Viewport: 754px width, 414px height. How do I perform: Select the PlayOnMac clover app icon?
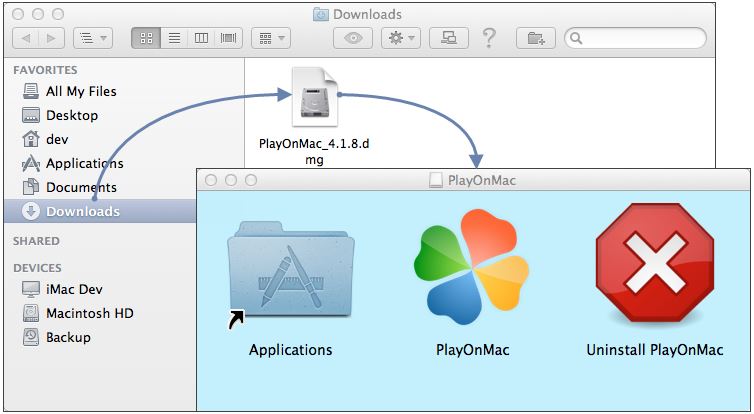pyautogui.click(x=472, y=266)
